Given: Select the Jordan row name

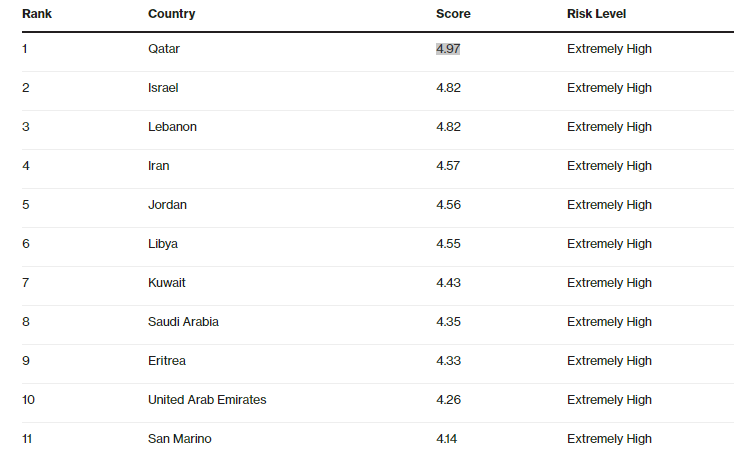Looking at the screenshot, I should click(x=167, y=205).
